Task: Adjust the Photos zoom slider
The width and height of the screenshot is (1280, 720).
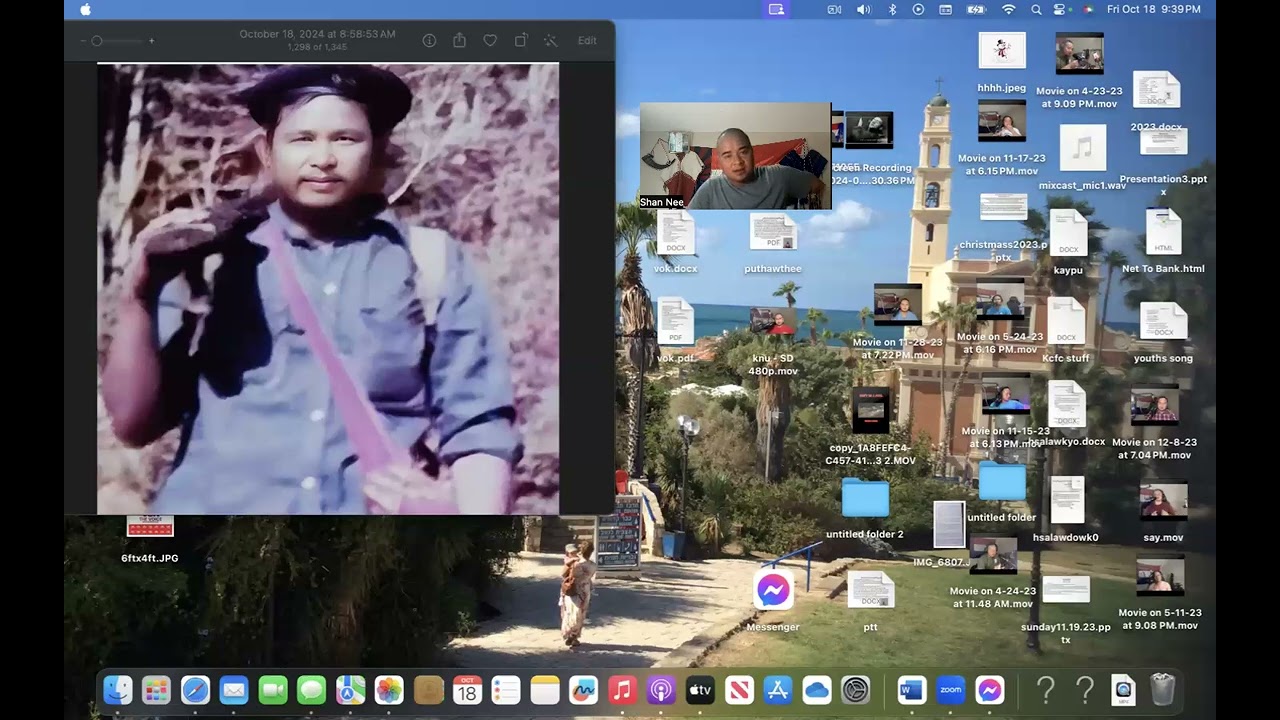Action: pyautogui.click(x=117, y=41)
